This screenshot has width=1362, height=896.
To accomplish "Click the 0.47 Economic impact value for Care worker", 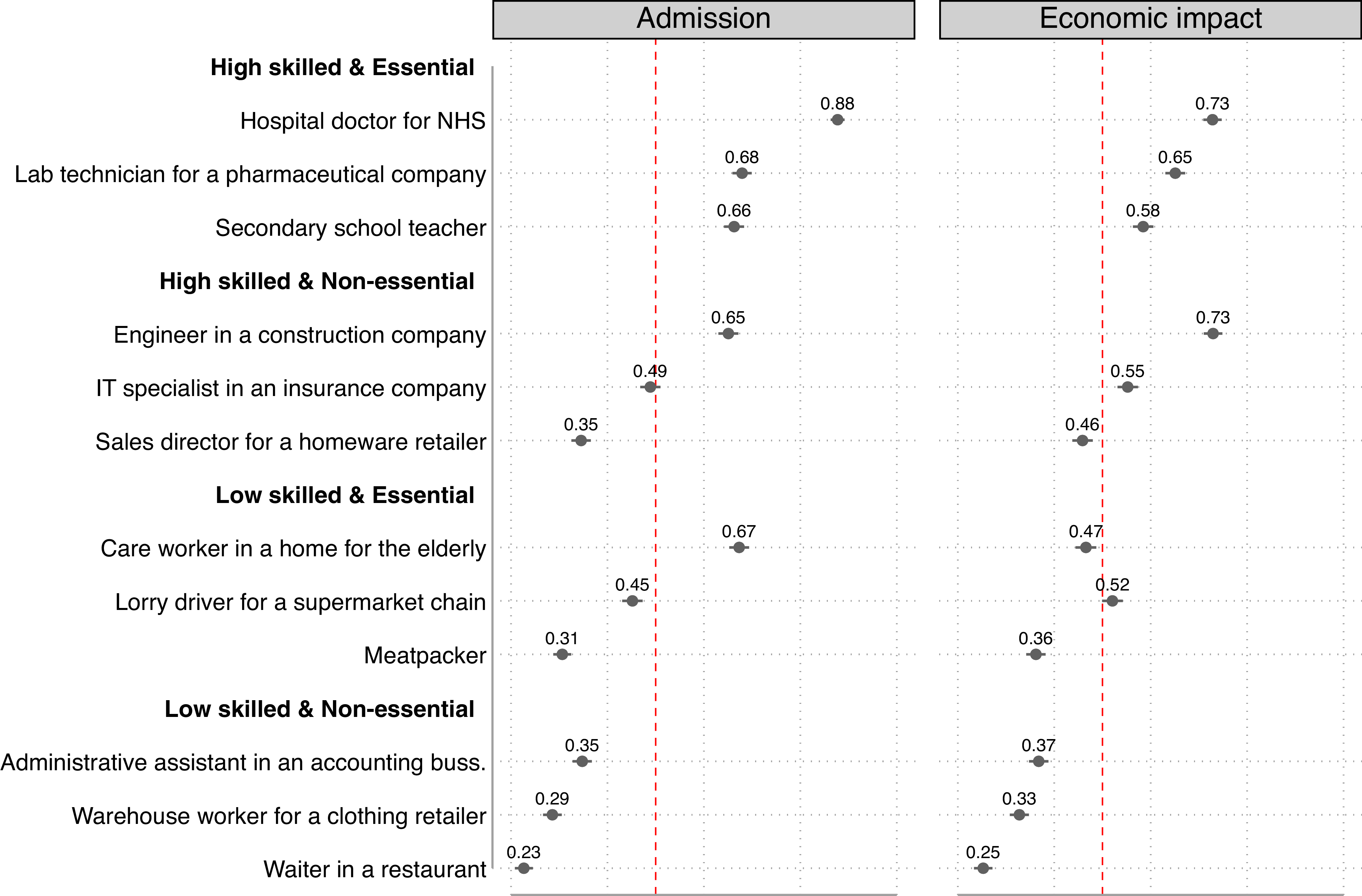I will [1086, 531].
